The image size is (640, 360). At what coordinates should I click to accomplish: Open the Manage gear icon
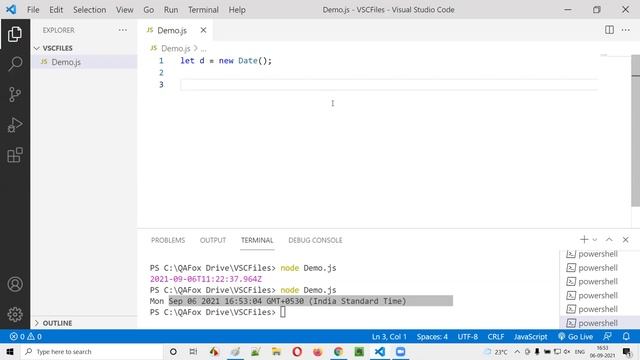pos(15,314)
